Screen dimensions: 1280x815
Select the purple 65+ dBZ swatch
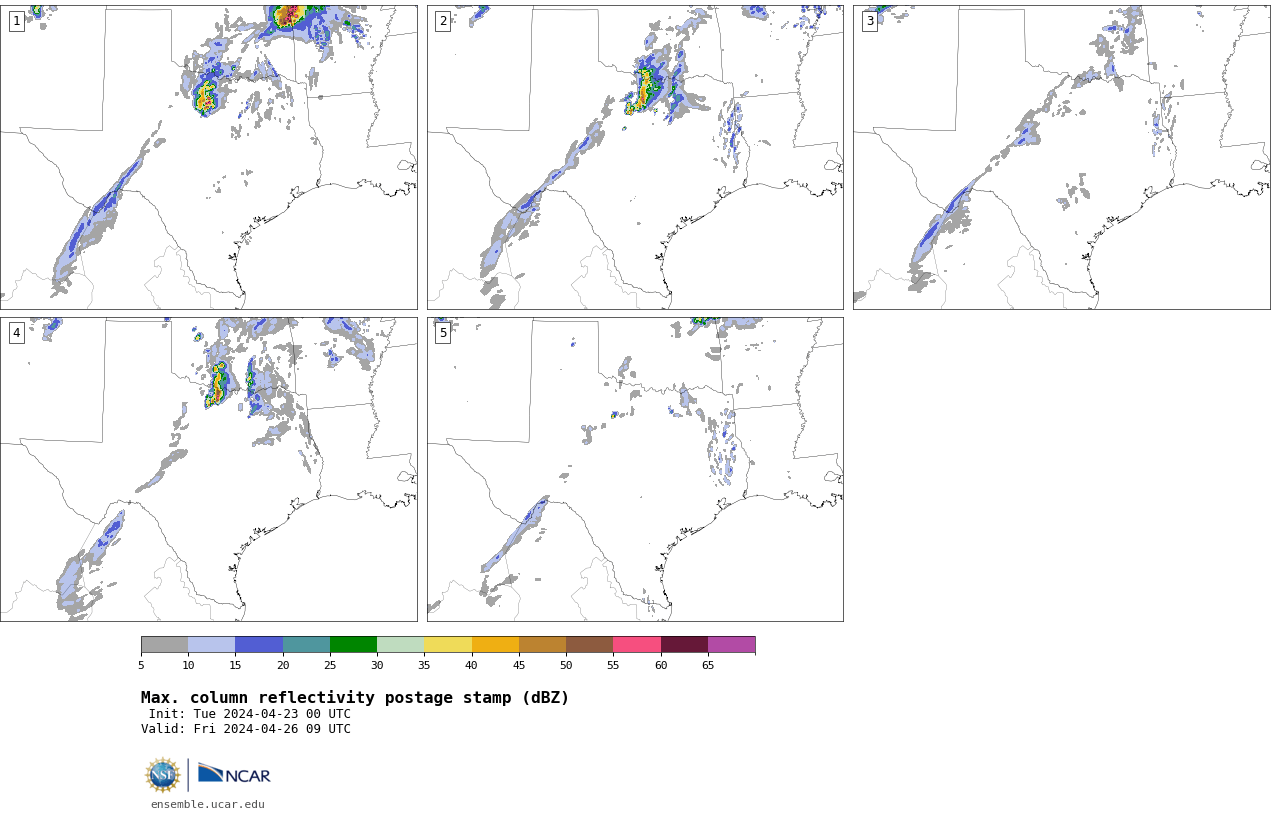(732, 644)
